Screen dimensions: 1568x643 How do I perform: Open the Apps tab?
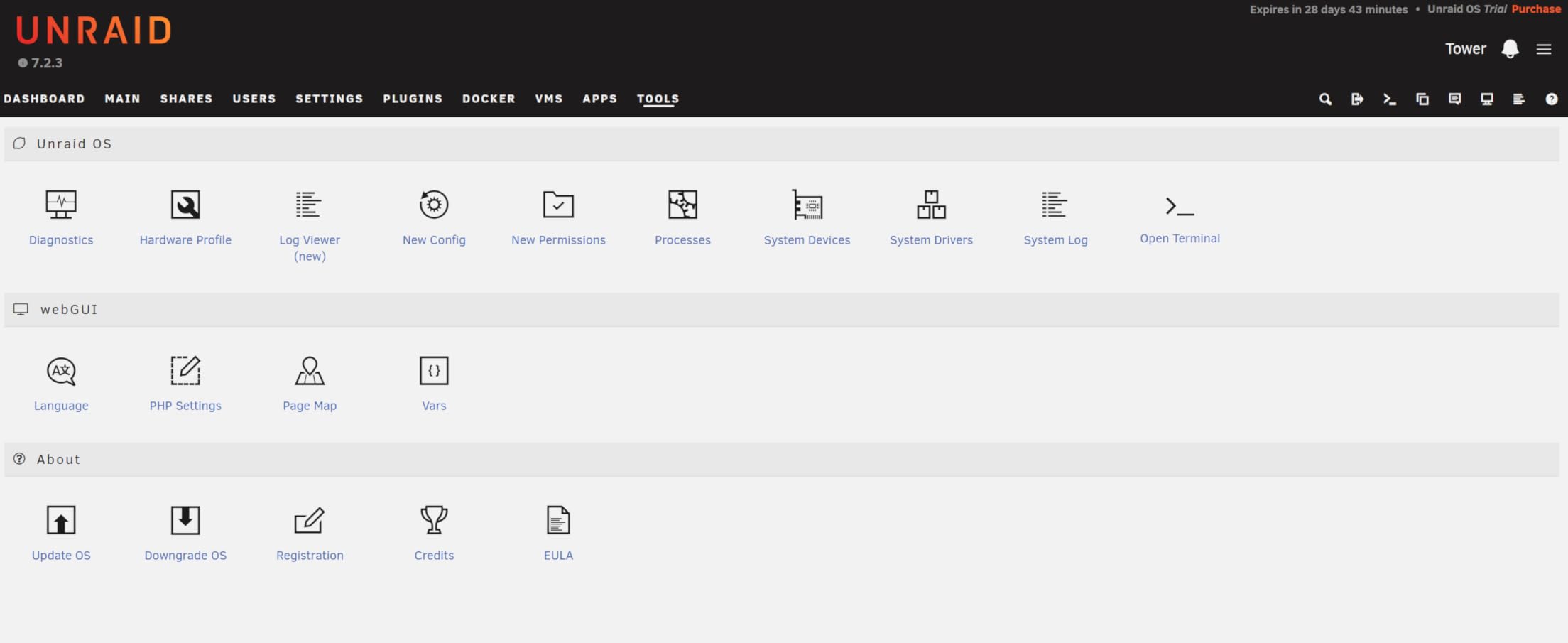point(600,99)
